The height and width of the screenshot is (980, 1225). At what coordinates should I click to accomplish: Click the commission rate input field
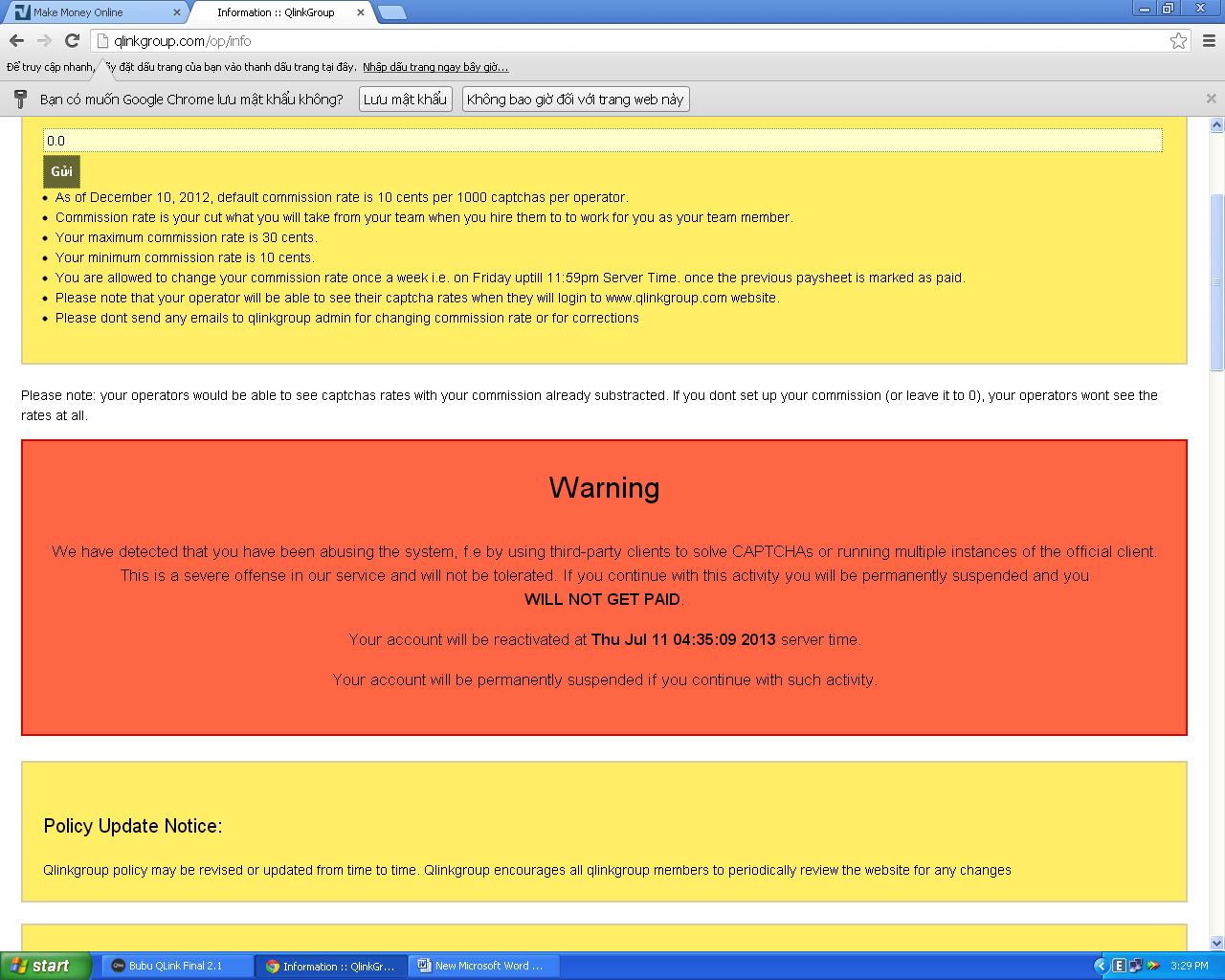click(603, 141)
